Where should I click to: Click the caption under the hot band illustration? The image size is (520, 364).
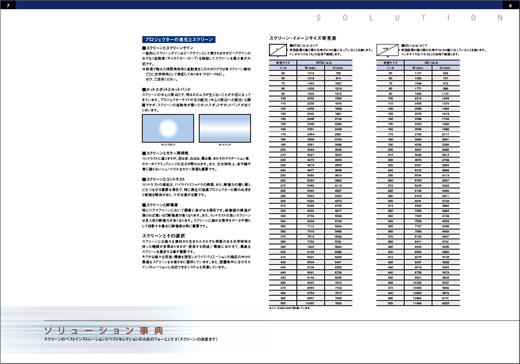(x=225, y=145)
